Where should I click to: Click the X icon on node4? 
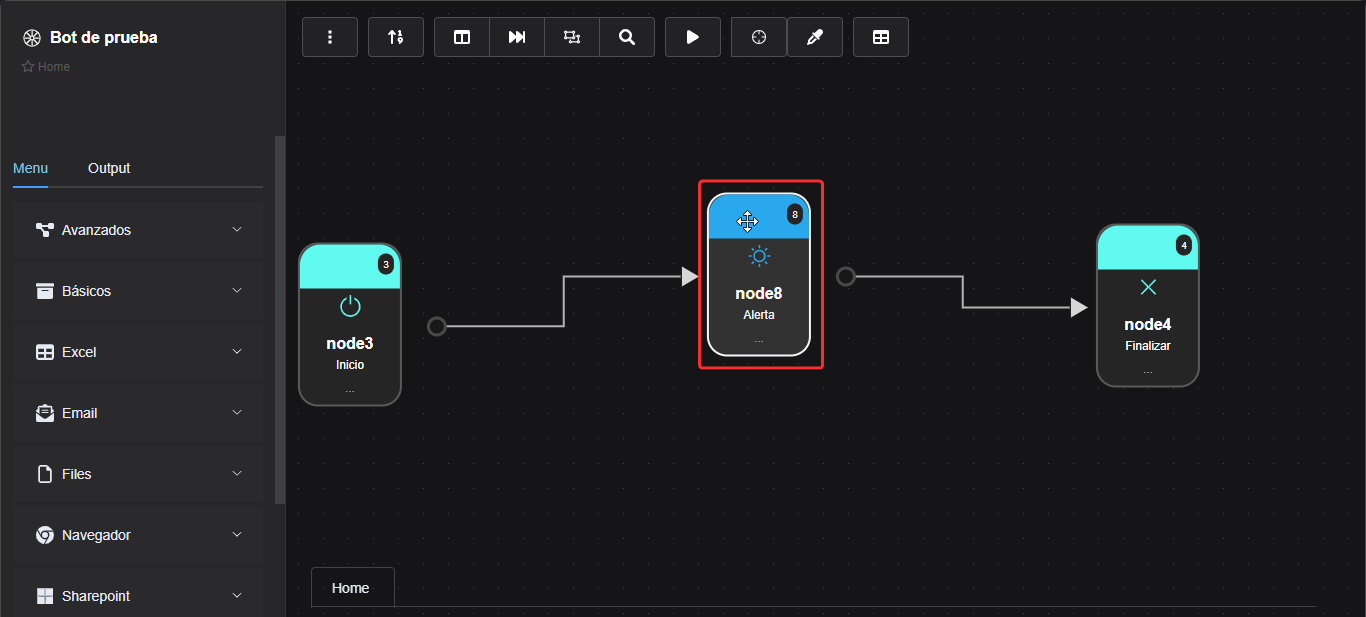tap(1148, 287)
